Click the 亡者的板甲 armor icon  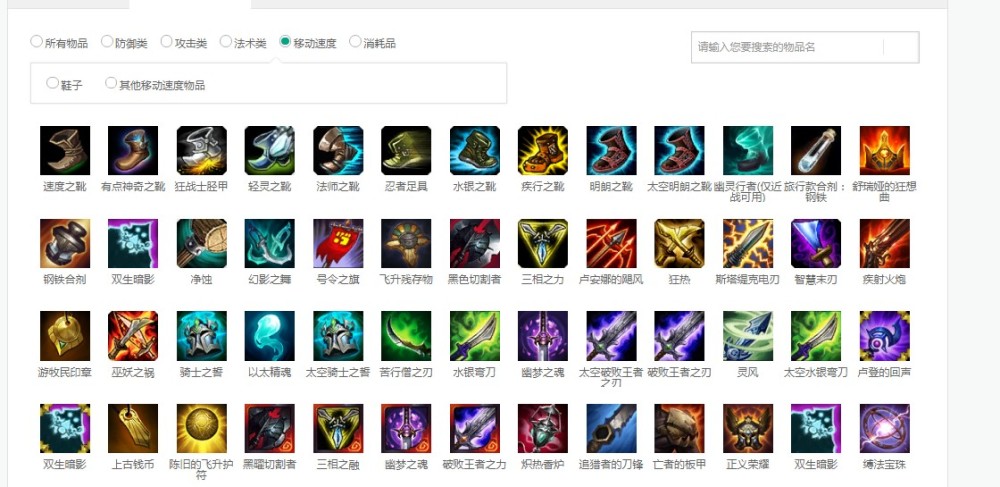tap(679, 428)
